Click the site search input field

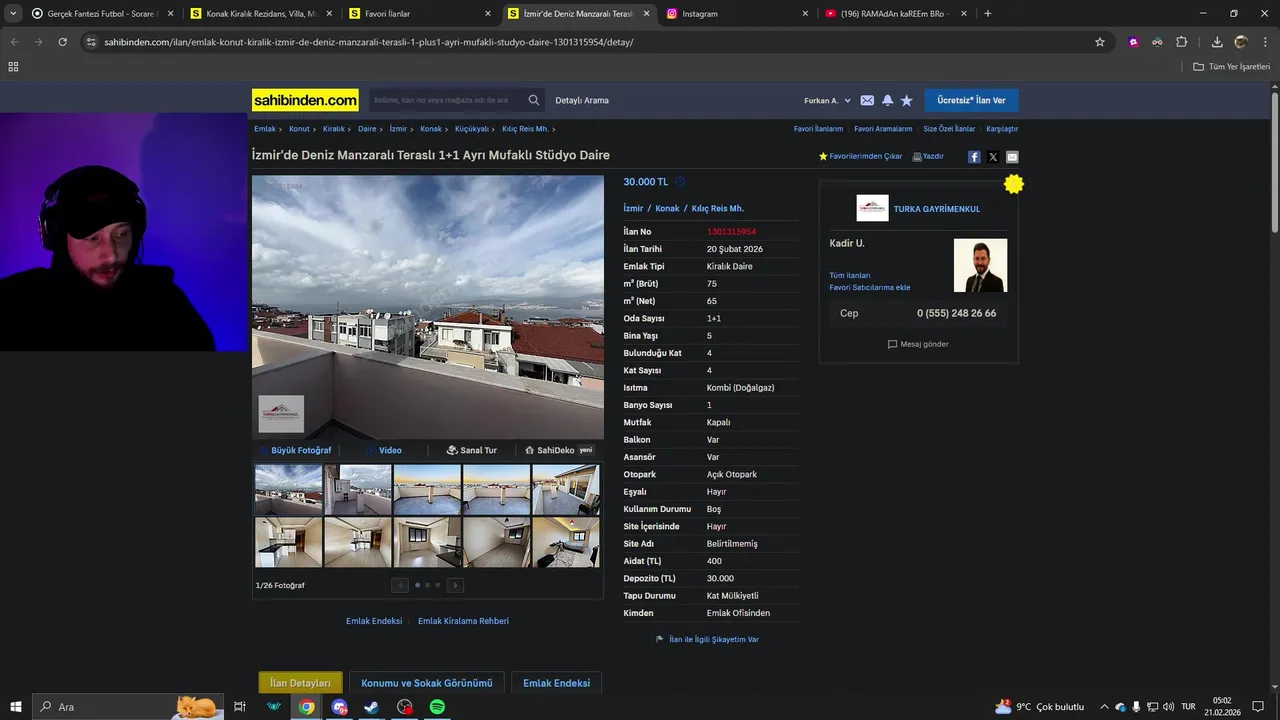point(446,100)
